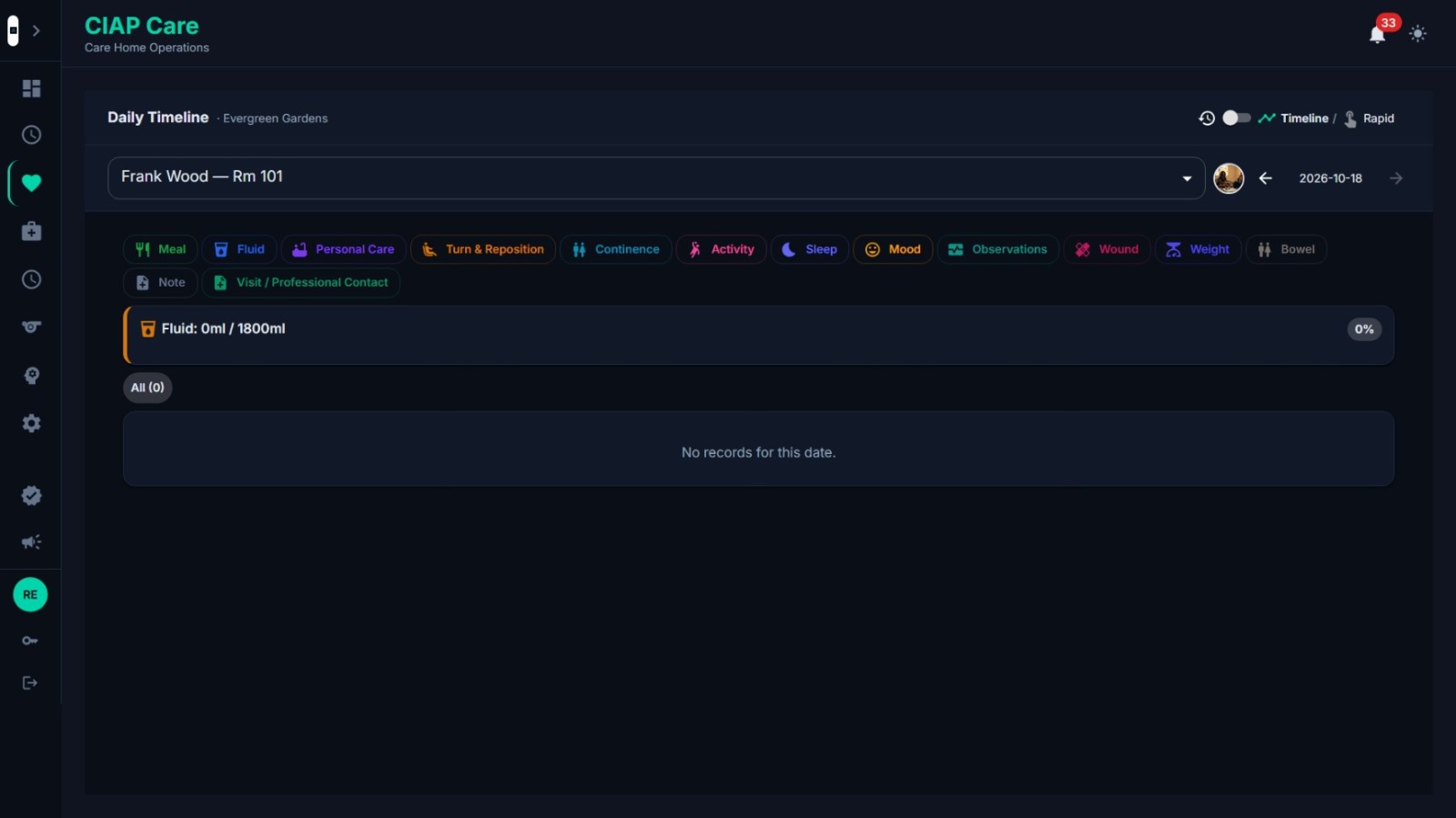Screen dimensions: 1456x818
Task: Select the All (0) filter tab
Action: pyautogui.click(x=147, y=388)
